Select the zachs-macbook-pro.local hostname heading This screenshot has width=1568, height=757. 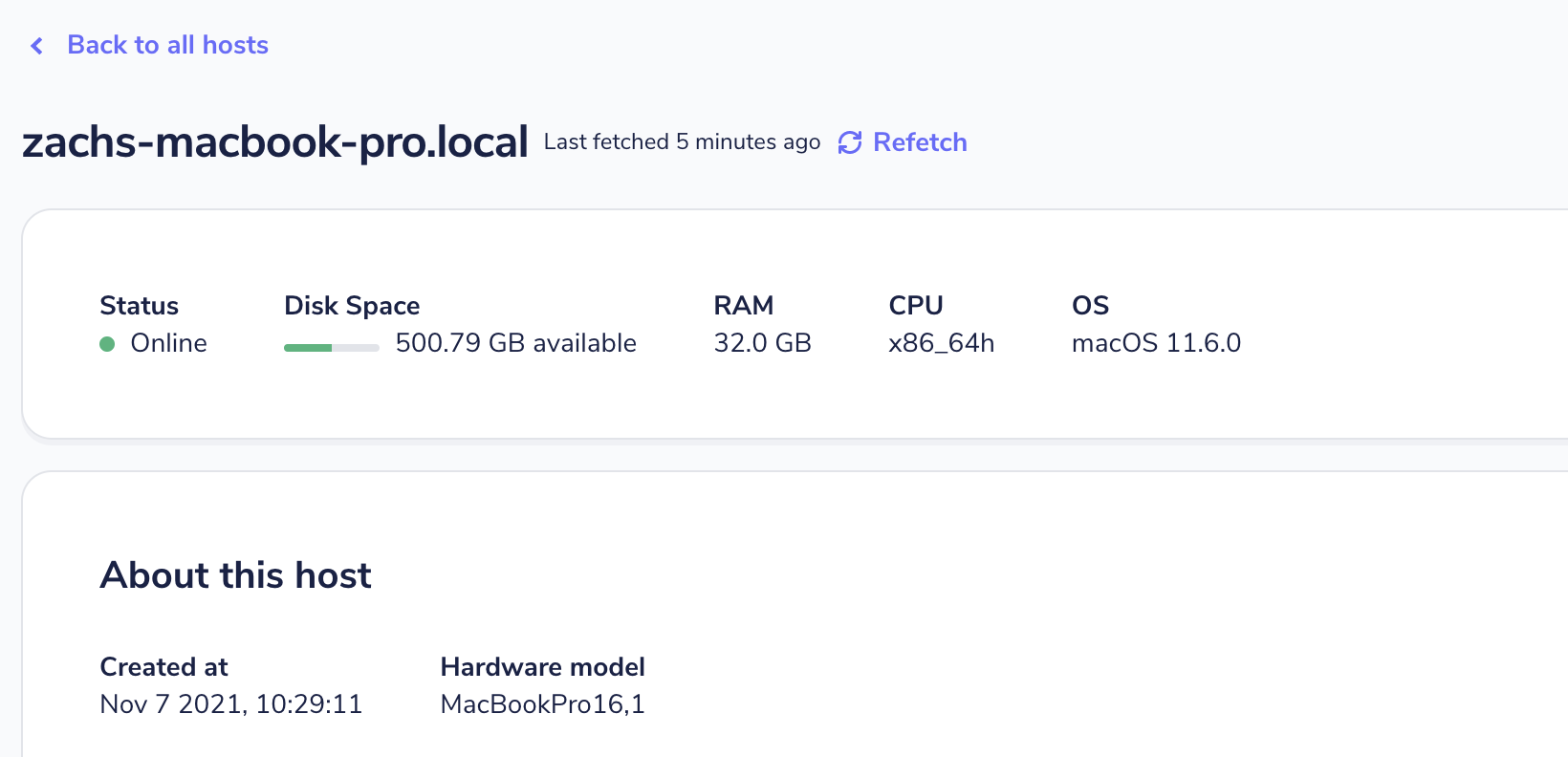[274, 142]
